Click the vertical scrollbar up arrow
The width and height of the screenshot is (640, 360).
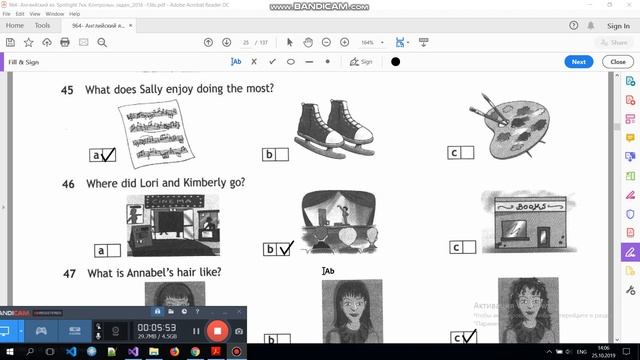coord(617,76)
